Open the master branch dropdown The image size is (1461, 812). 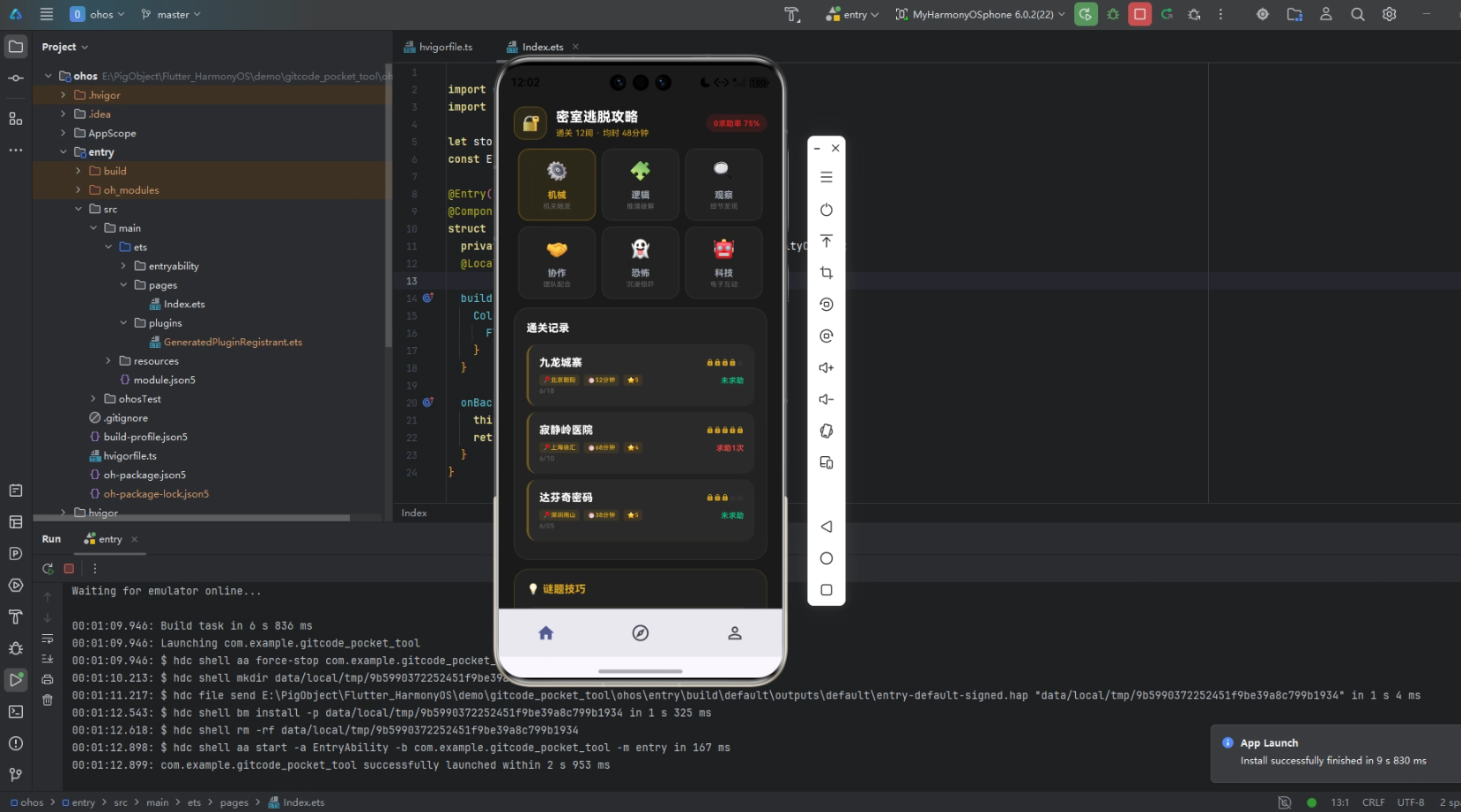(x=171, y=14)
